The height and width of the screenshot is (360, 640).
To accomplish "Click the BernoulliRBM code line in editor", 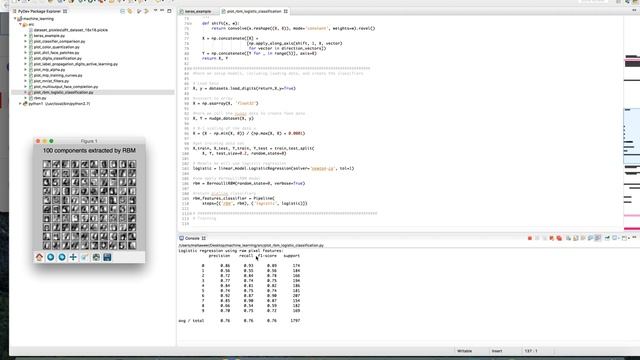I will click(x=249, y=183).
